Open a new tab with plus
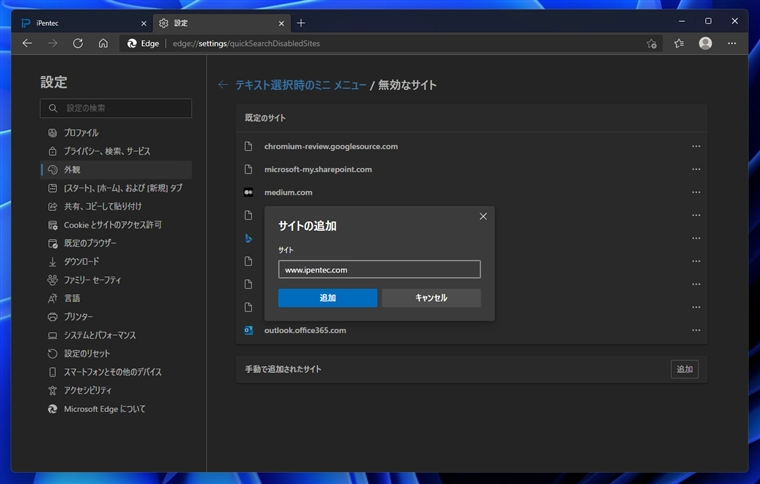Image resolution: width=760 pixels, height=484 pixels. (x=301, y=23)
